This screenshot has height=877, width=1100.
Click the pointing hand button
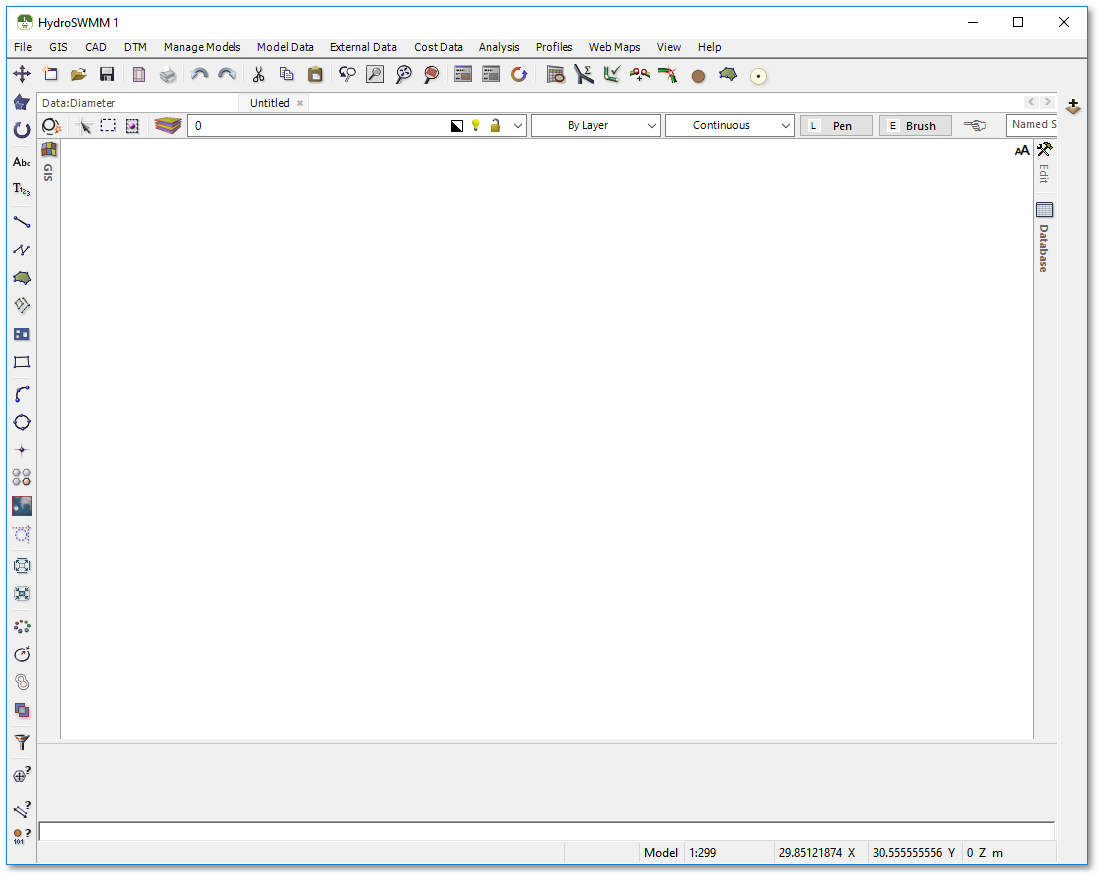pos(975,126)
